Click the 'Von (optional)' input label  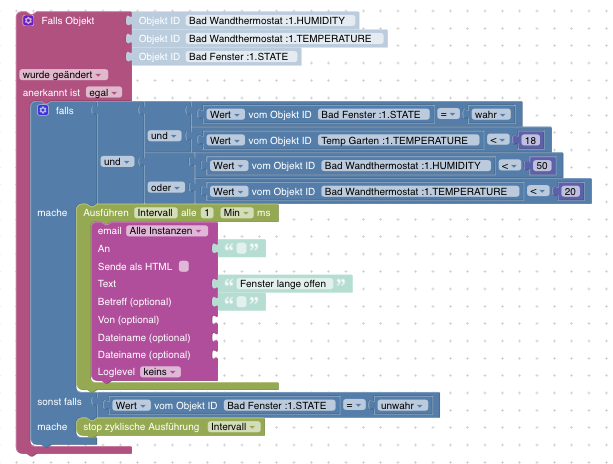[128, 320]
